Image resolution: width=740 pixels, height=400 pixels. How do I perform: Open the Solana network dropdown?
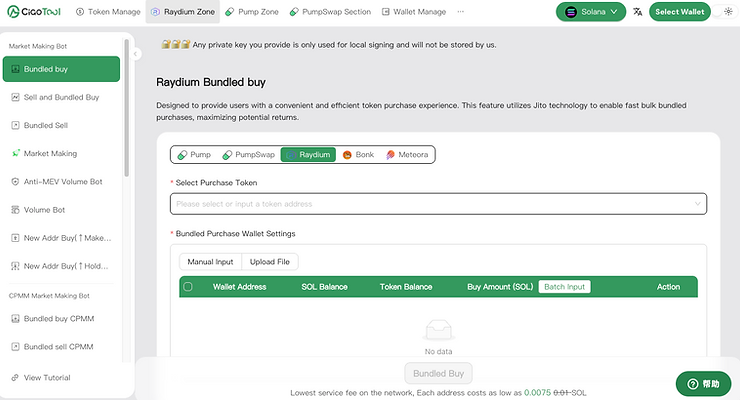[x=591, y=12]
